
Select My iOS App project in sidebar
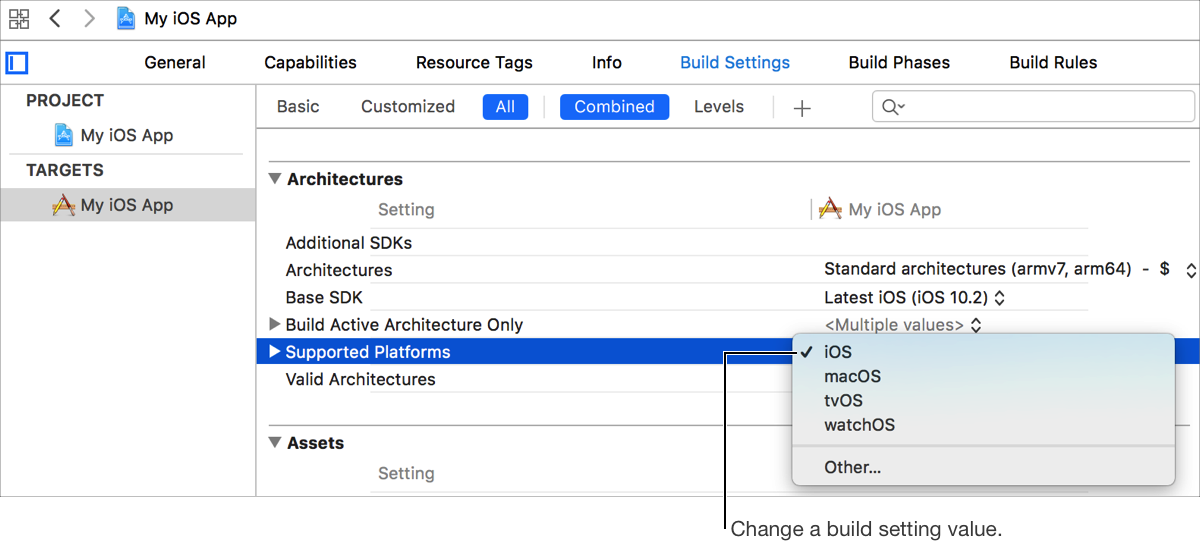[x=126, y=135]
